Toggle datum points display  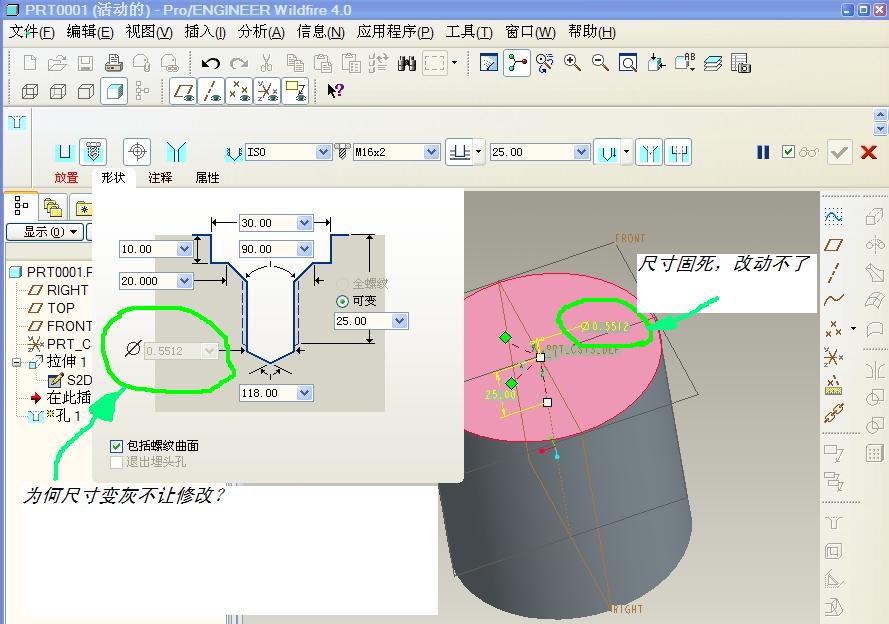(x=239, y=91)
